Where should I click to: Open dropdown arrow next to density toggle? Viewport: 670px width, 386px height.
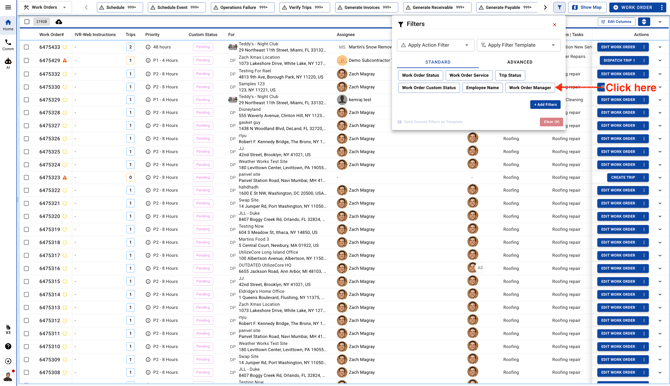660,21
